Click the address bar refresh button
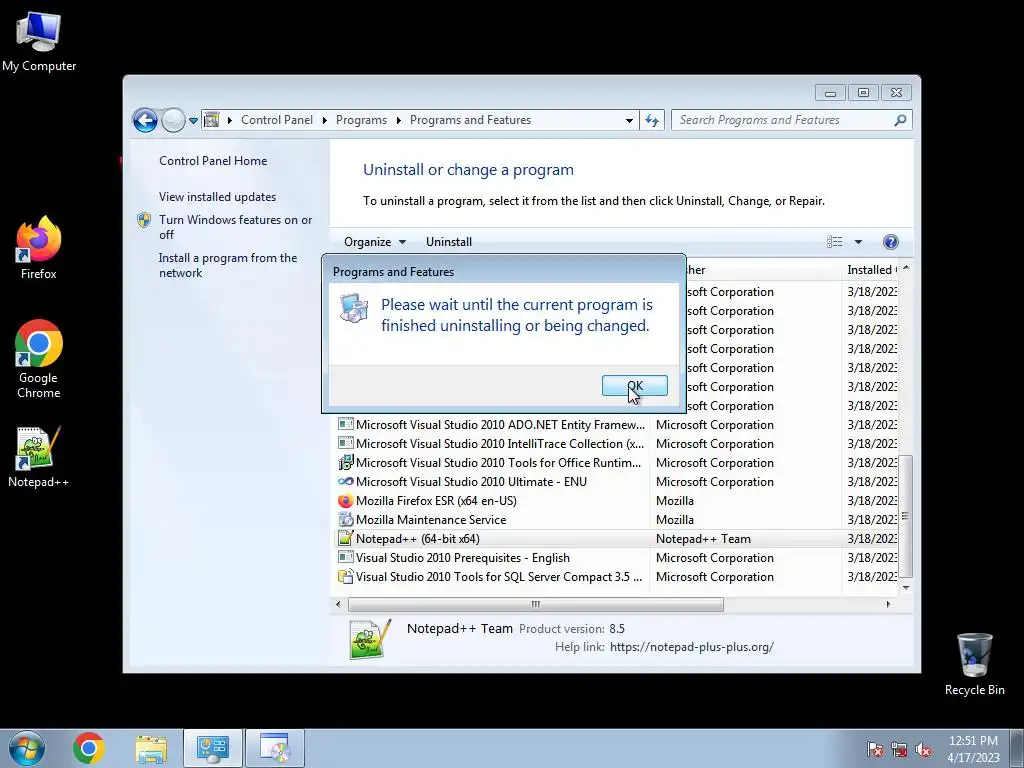The image size is (1024, 768). point(652,120)
